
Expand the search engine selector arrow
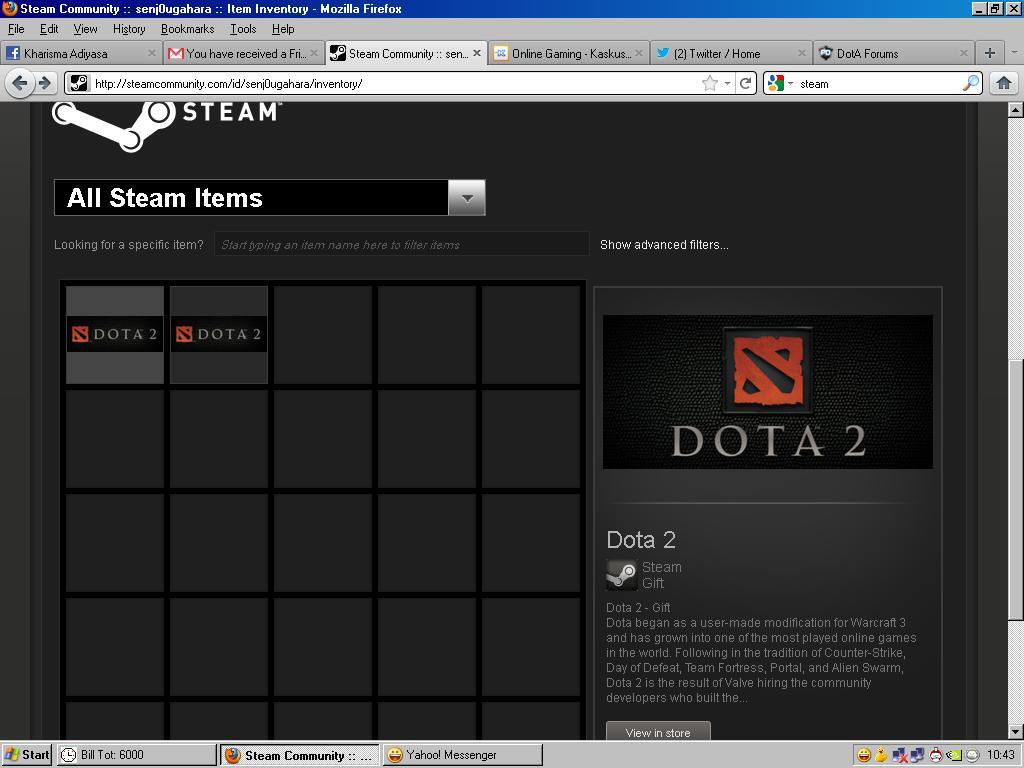pyautogui.click(x=790, y=84)
